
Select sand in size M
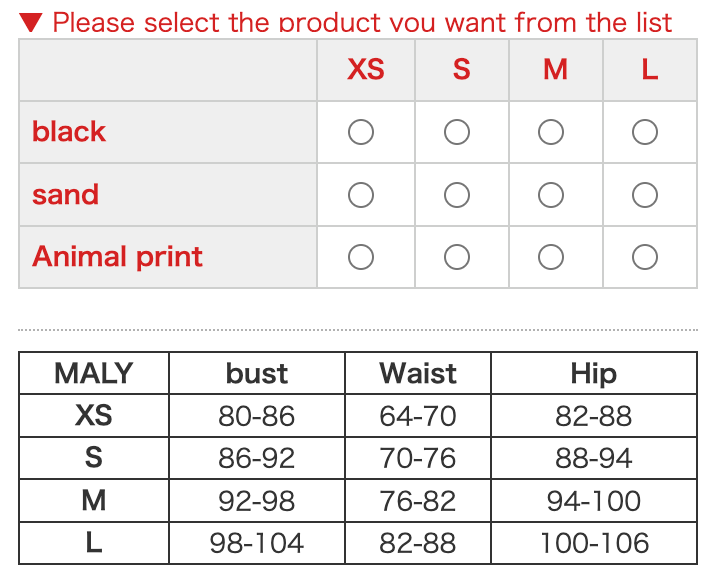[551, 195]
